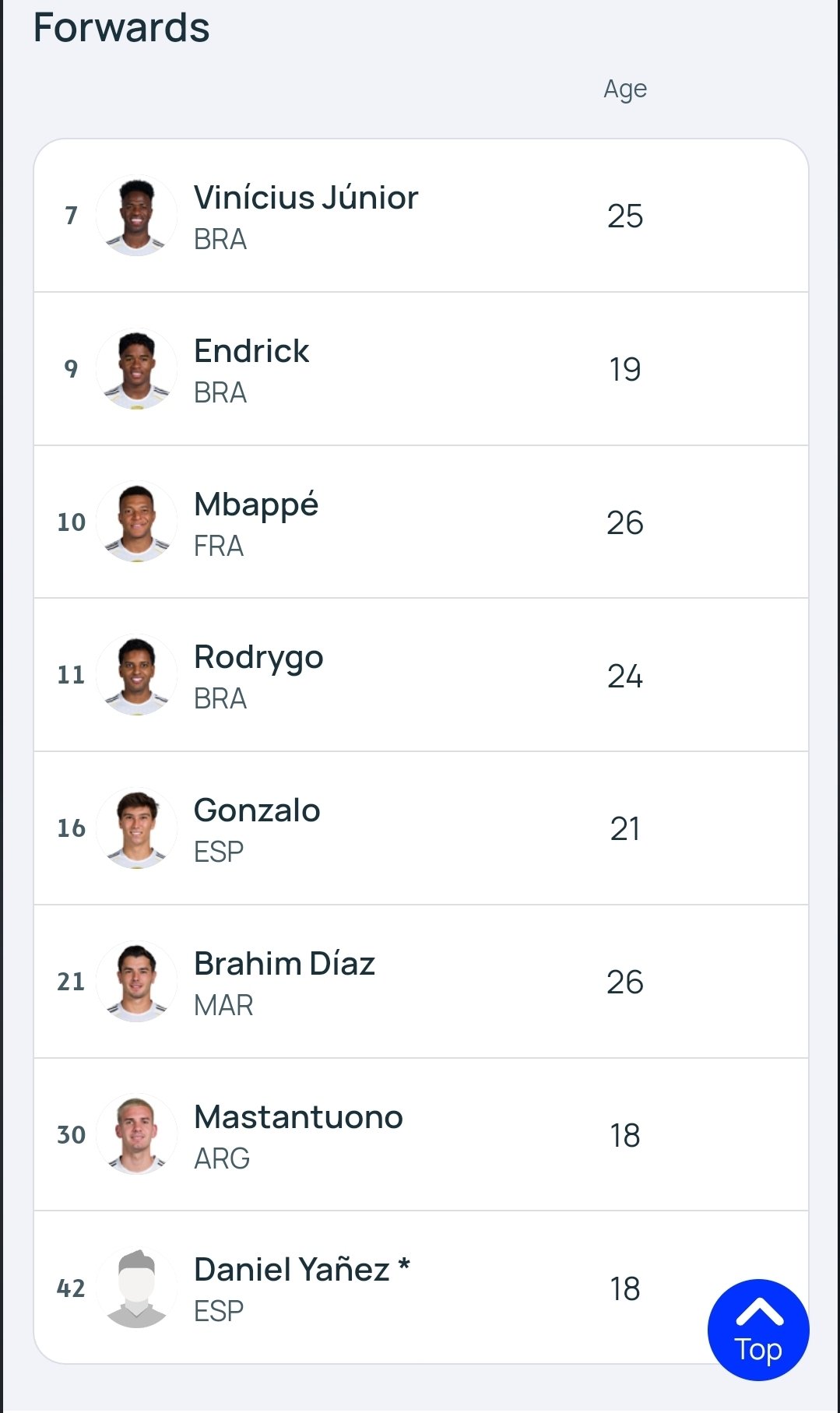The height and width of the screenshot is (1413, 840).
Task: Select the Forwards section heading
Action: pos(121,28)
